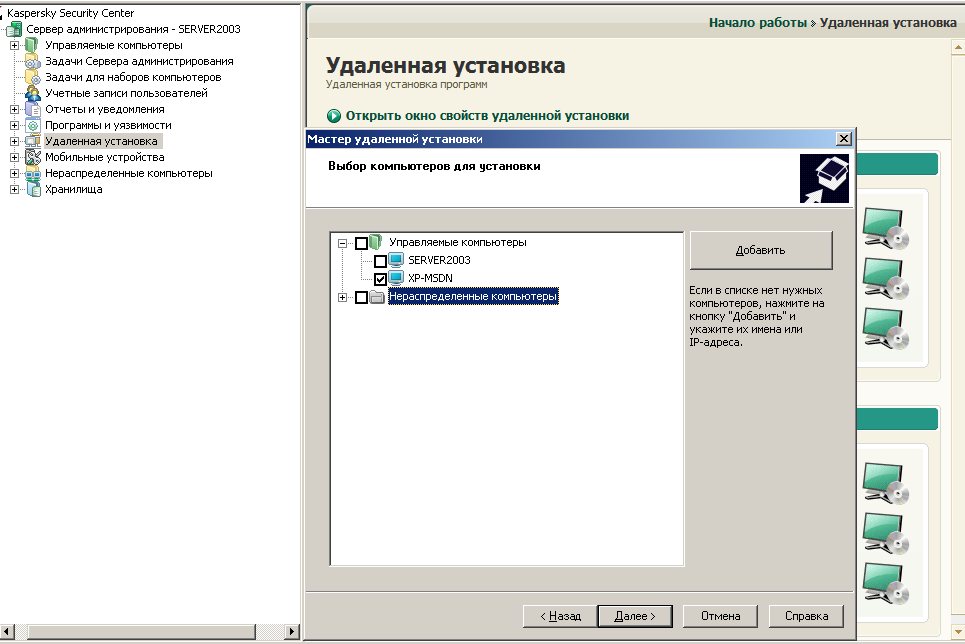Click the Программы и уязвимости icon

[33, 125]
